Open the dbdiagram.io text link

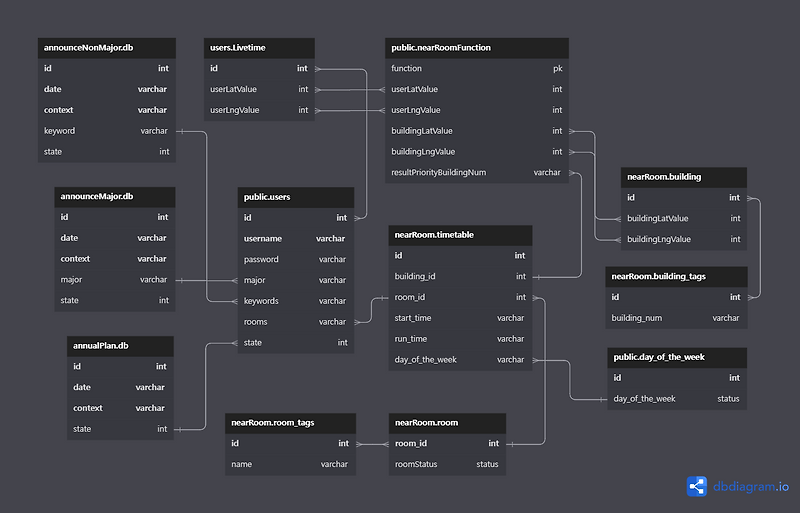point(751,486)
